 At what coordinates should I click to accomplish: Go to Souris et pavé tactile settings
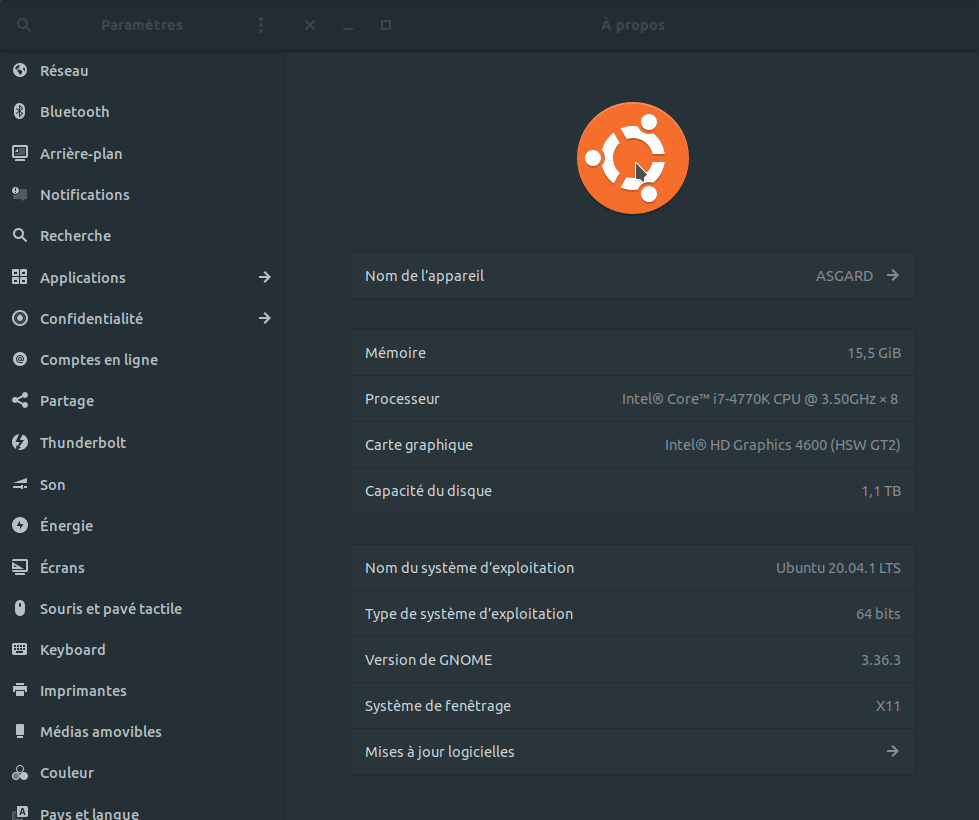[x=110, y=609]
